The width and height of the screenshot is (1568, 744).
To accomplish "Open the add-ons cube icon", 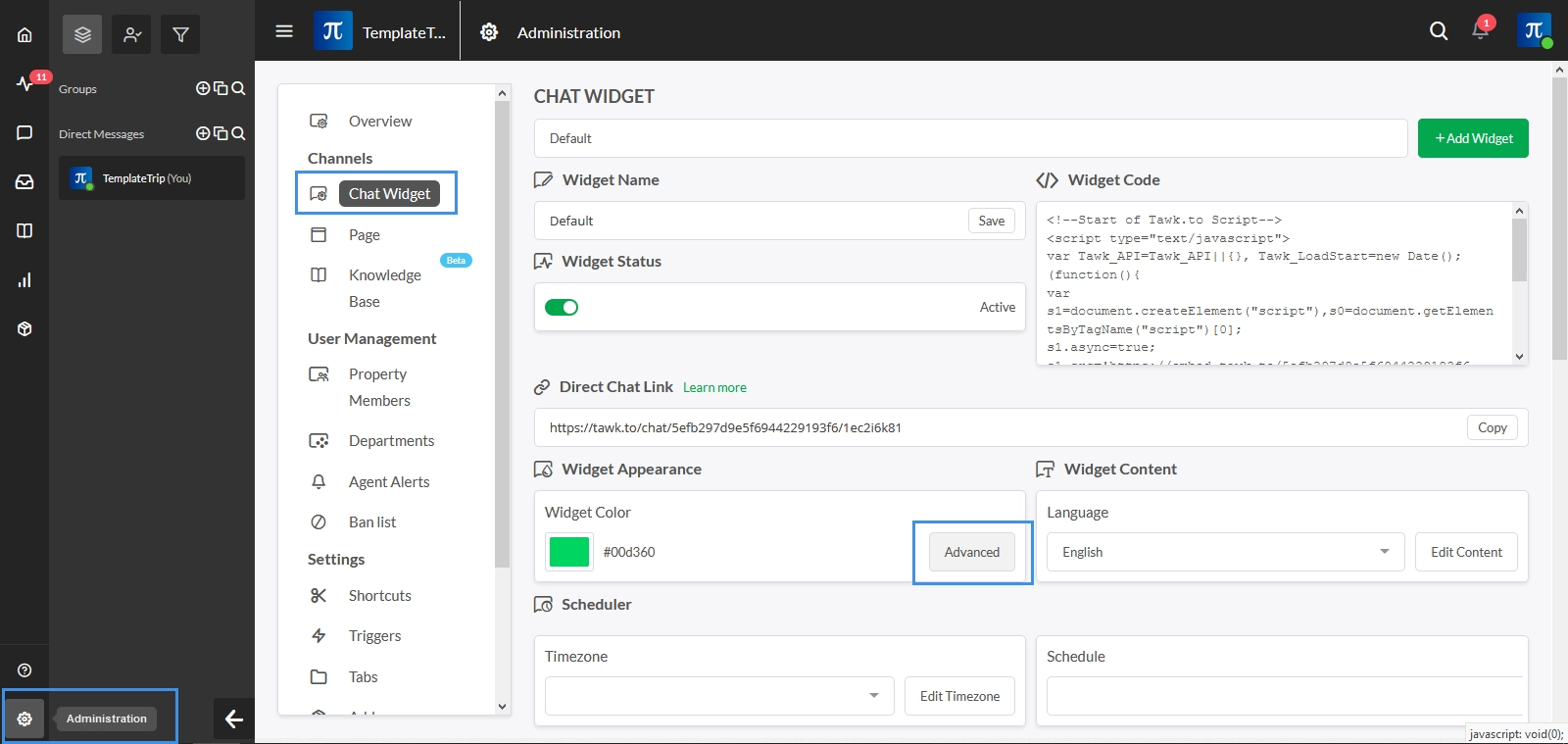I will tap(24, 329).
